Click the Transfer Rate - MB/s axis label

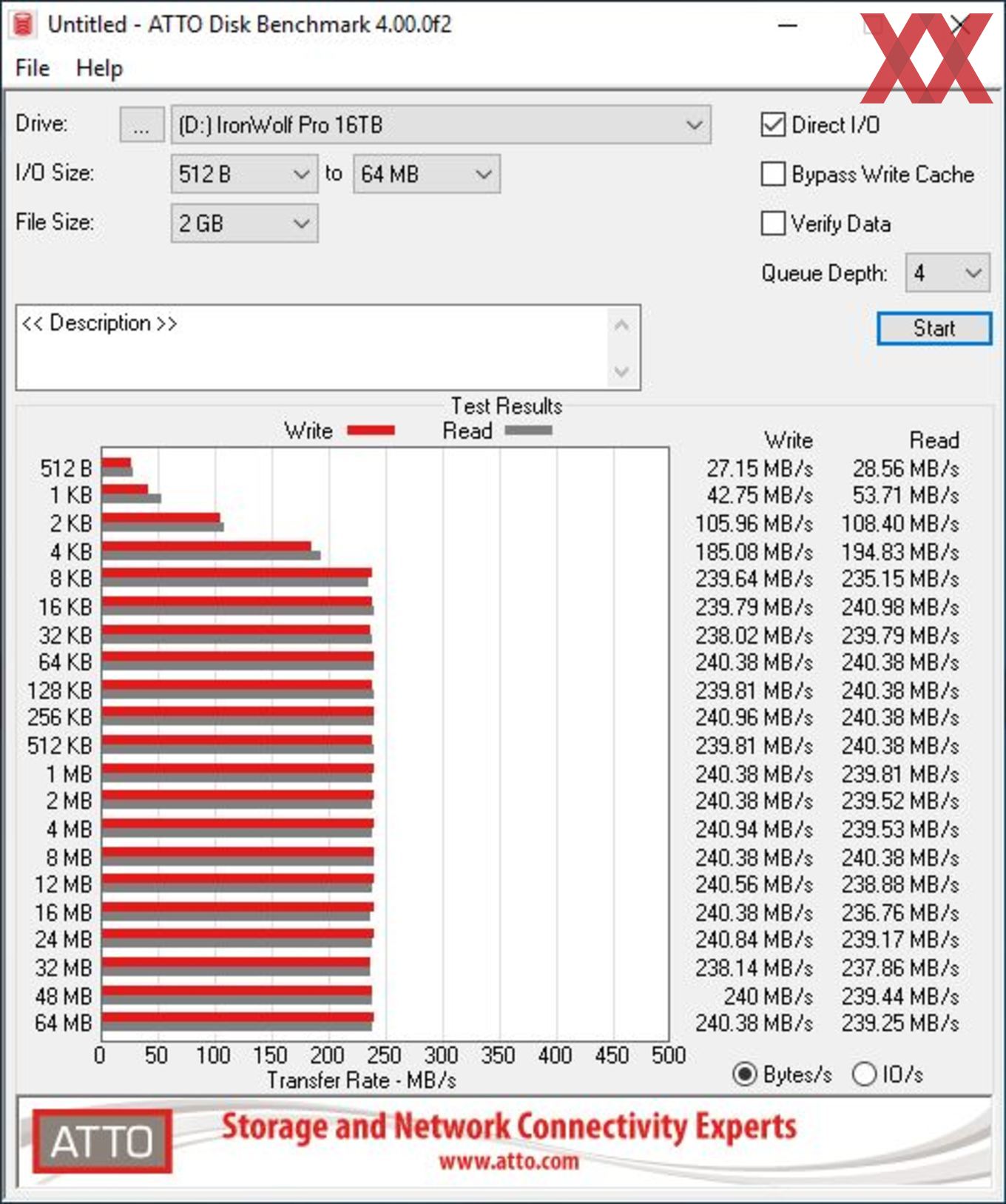pos(362,1080)
